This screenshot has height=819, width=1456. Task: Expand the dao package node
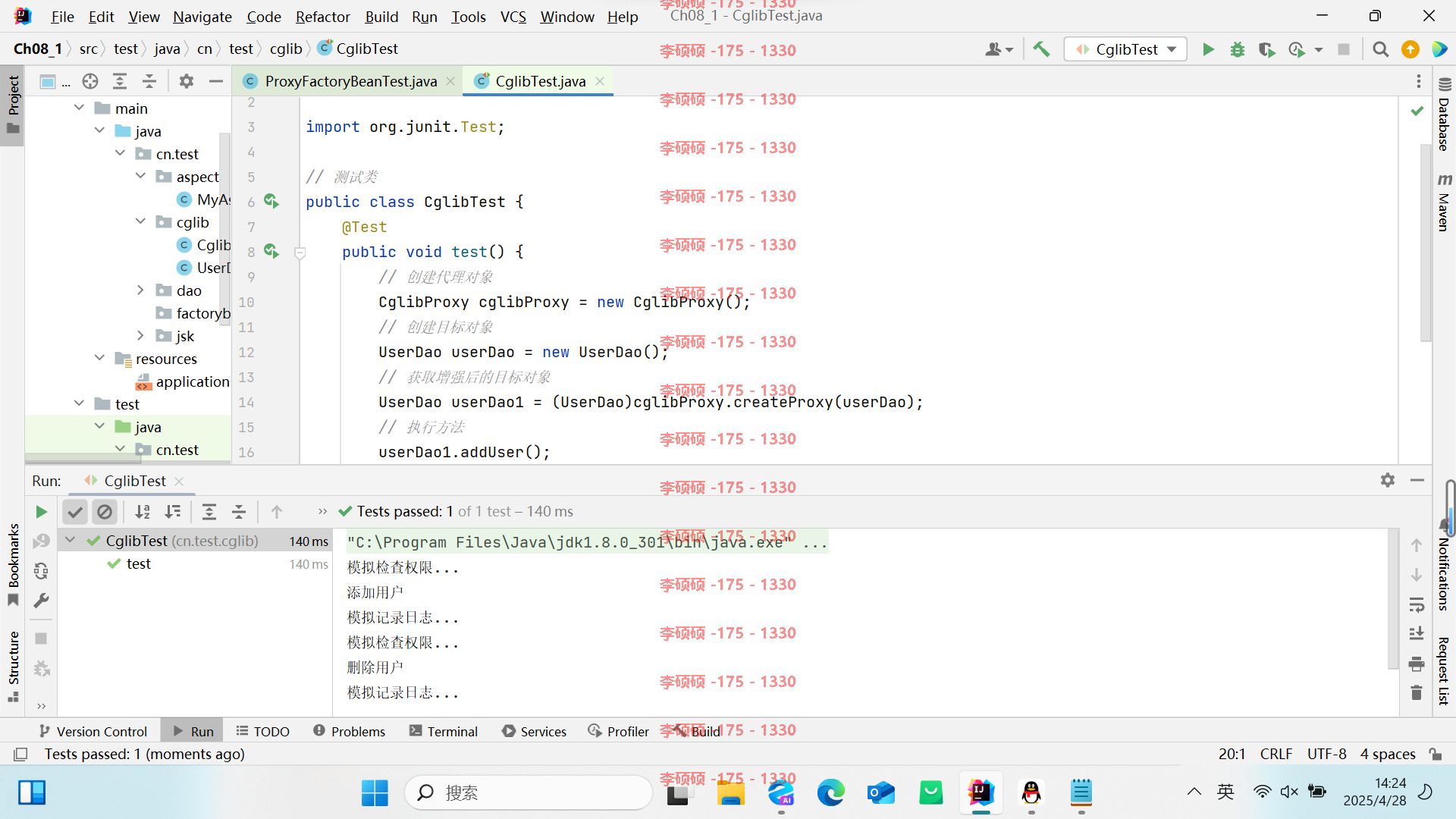(141, 290)
